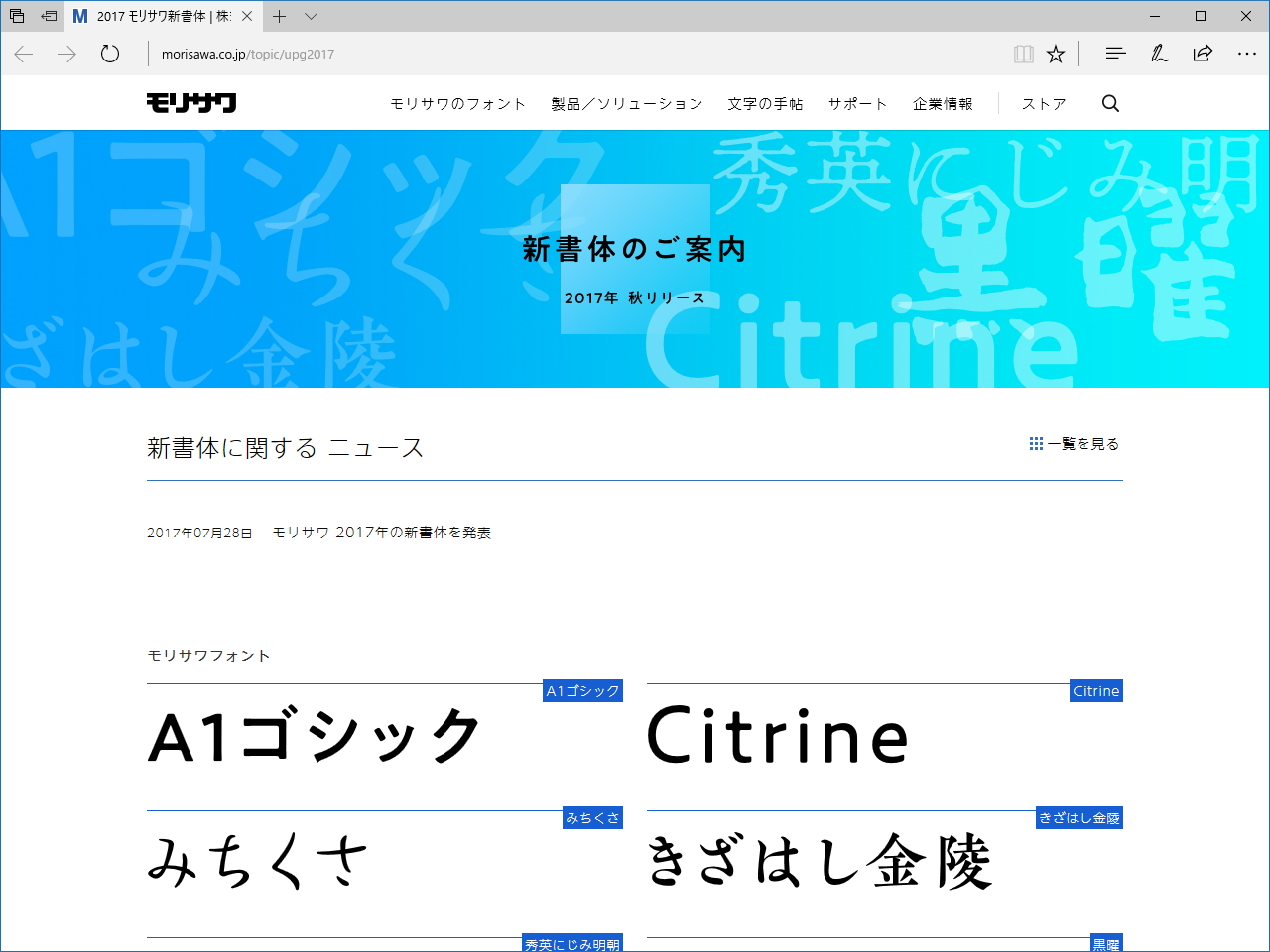Add this page to favorites via the star
Image resolution: width=1270 pixels, height=952 pixels.
[1056, 54]
